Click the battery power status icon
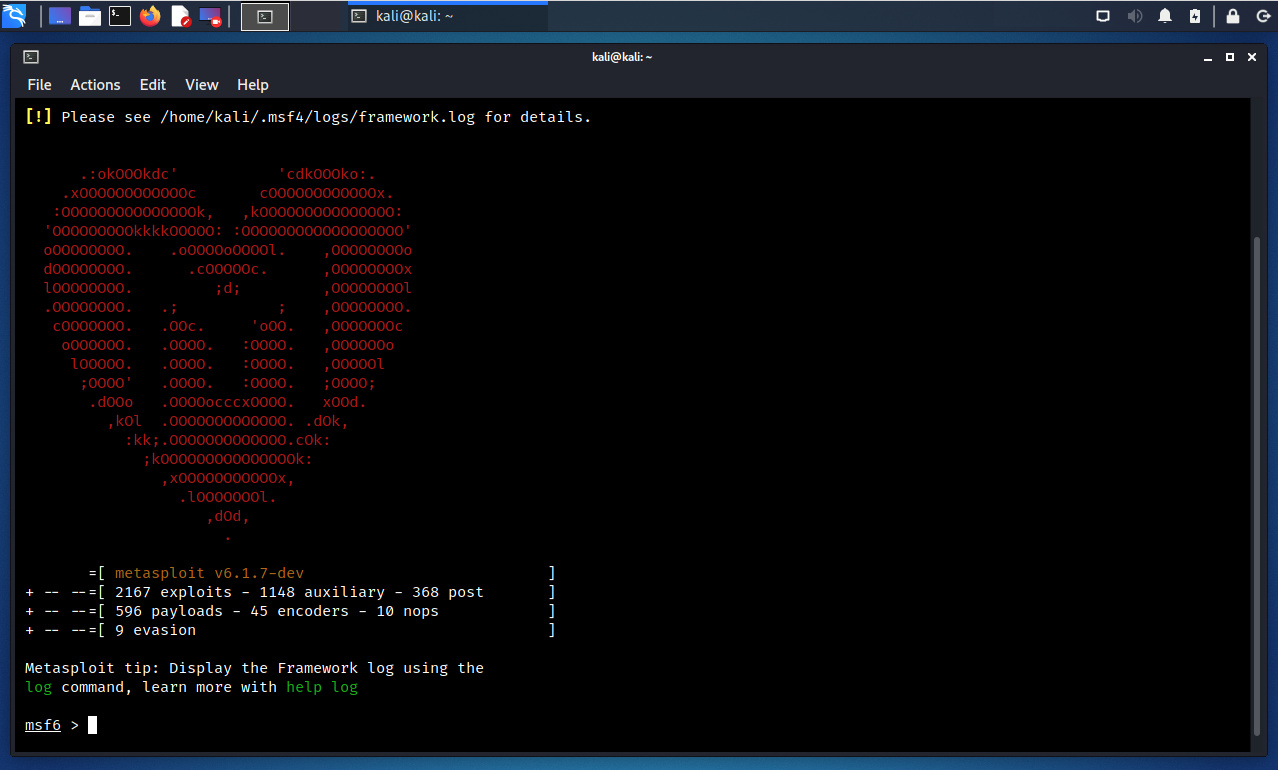This screenshot has width=1278, height=770. tap(1195, 16)
